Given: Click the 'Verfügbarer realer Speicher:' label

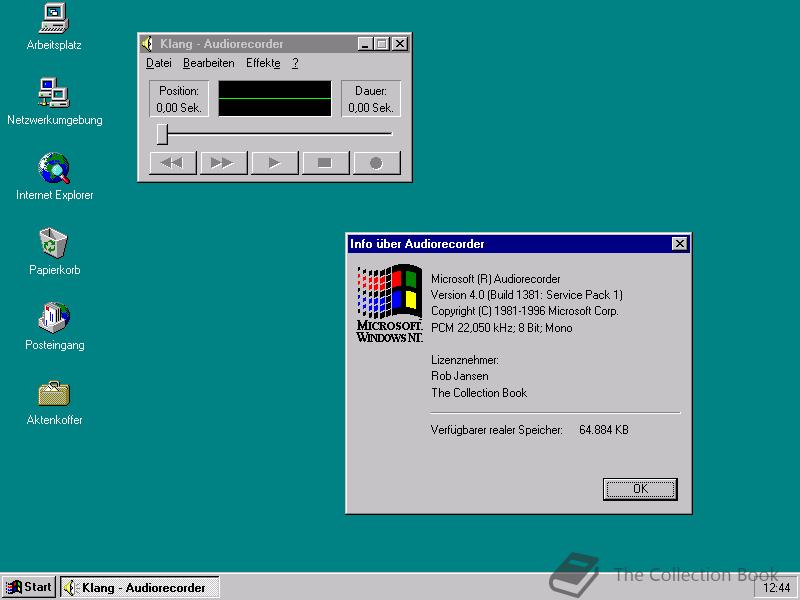Looking at the screenshot, I should pos(496,430).
